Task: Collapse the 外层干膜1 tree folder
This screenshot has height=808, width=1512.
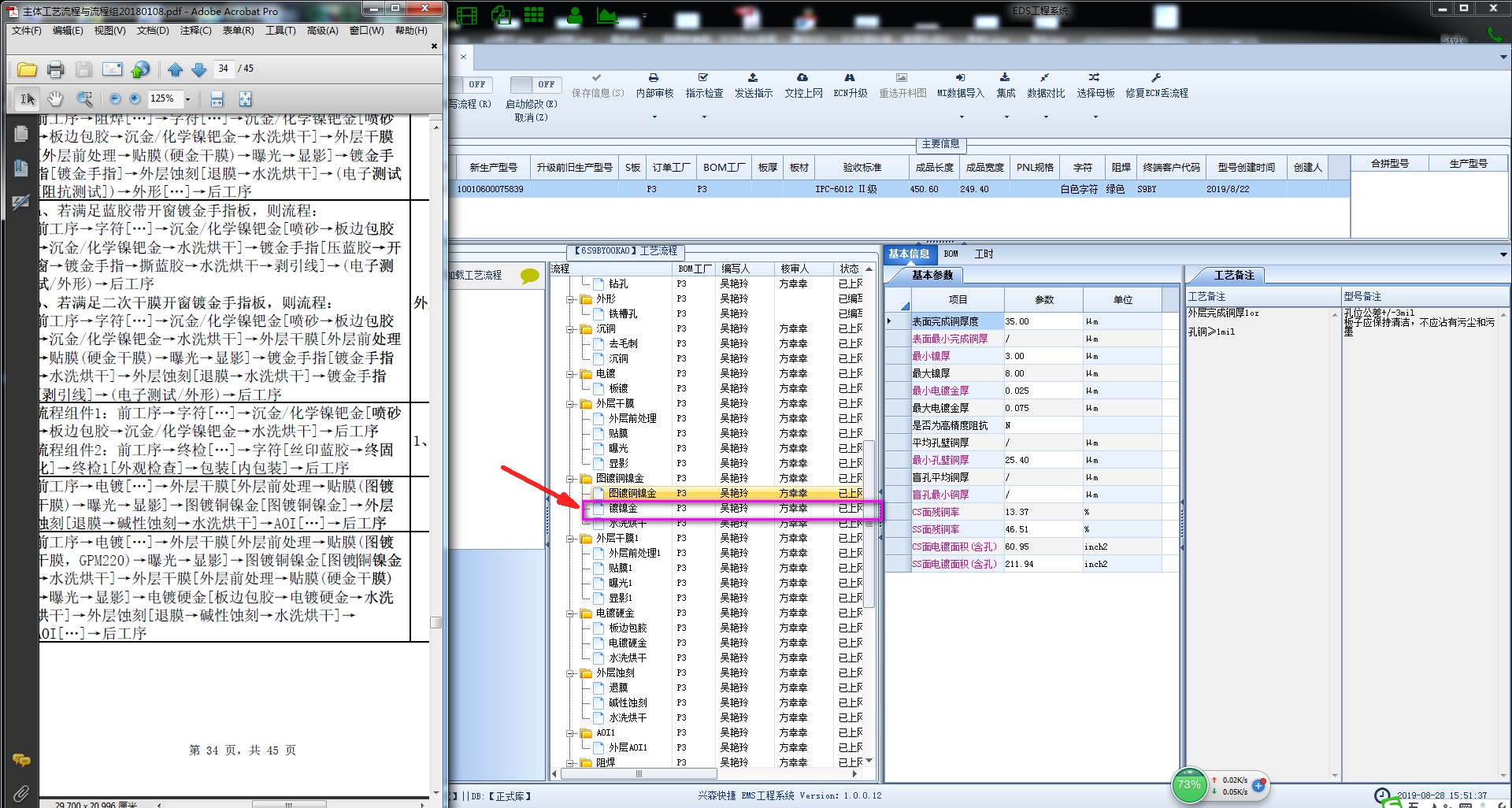Action: [570, 539]
